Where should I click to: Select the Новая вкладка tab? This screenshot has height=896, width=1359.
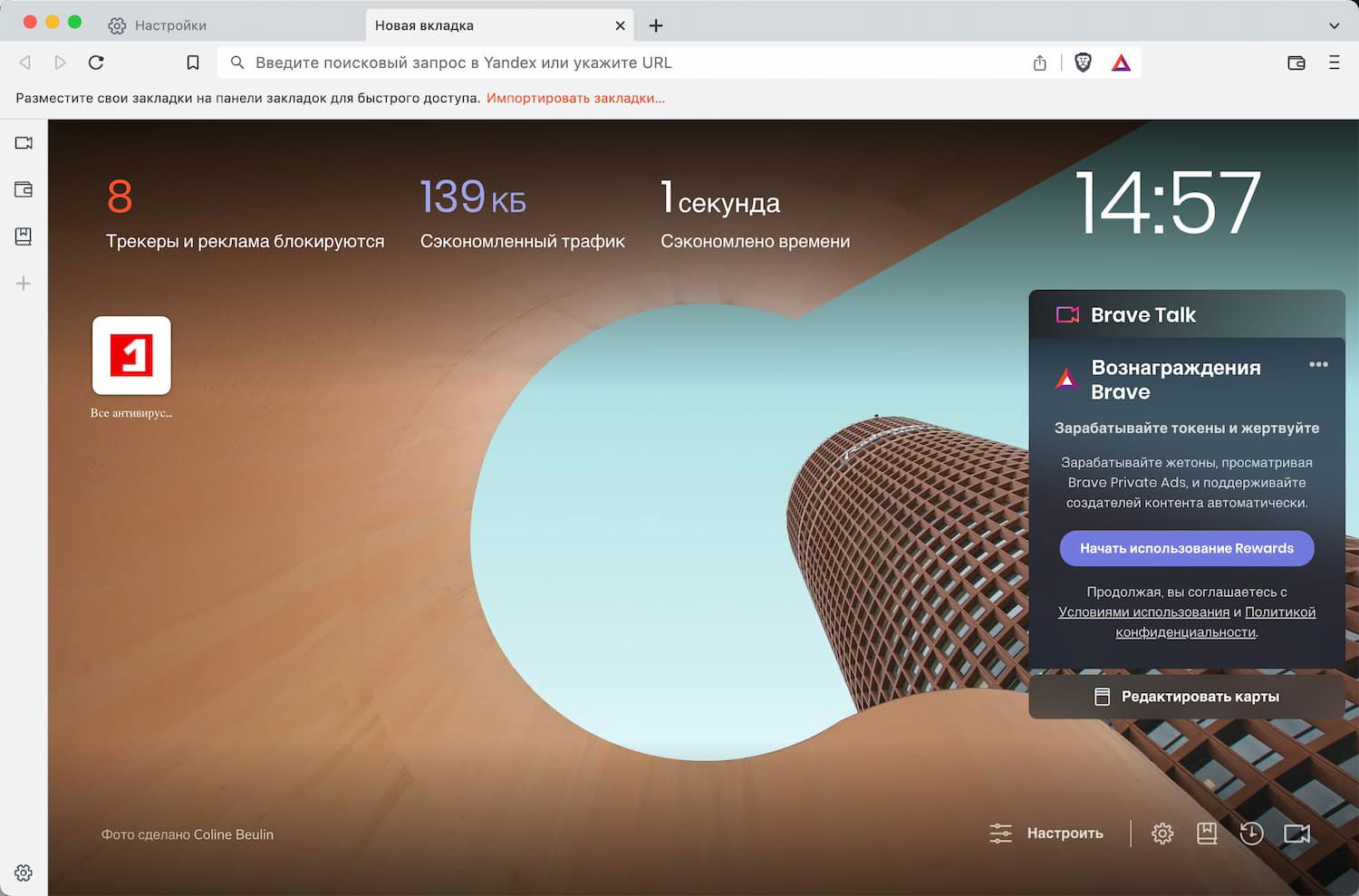pyautogui.click(x=500, y=25)
